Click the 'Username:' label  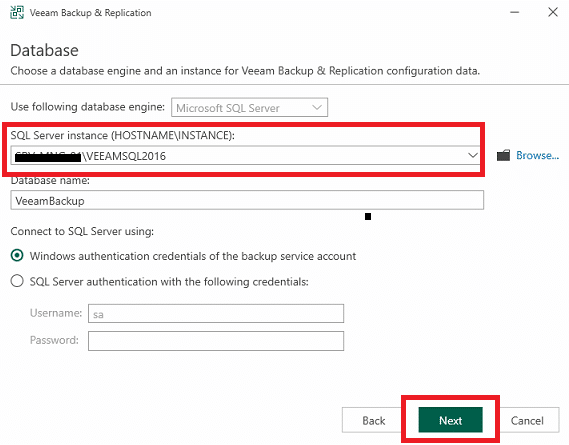coord(56,313)
